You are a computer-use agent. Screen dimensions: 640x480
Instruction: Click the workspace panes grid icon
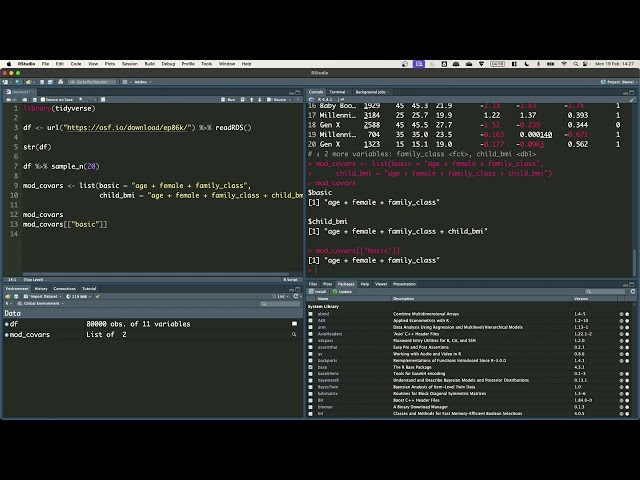pos(125,82)
